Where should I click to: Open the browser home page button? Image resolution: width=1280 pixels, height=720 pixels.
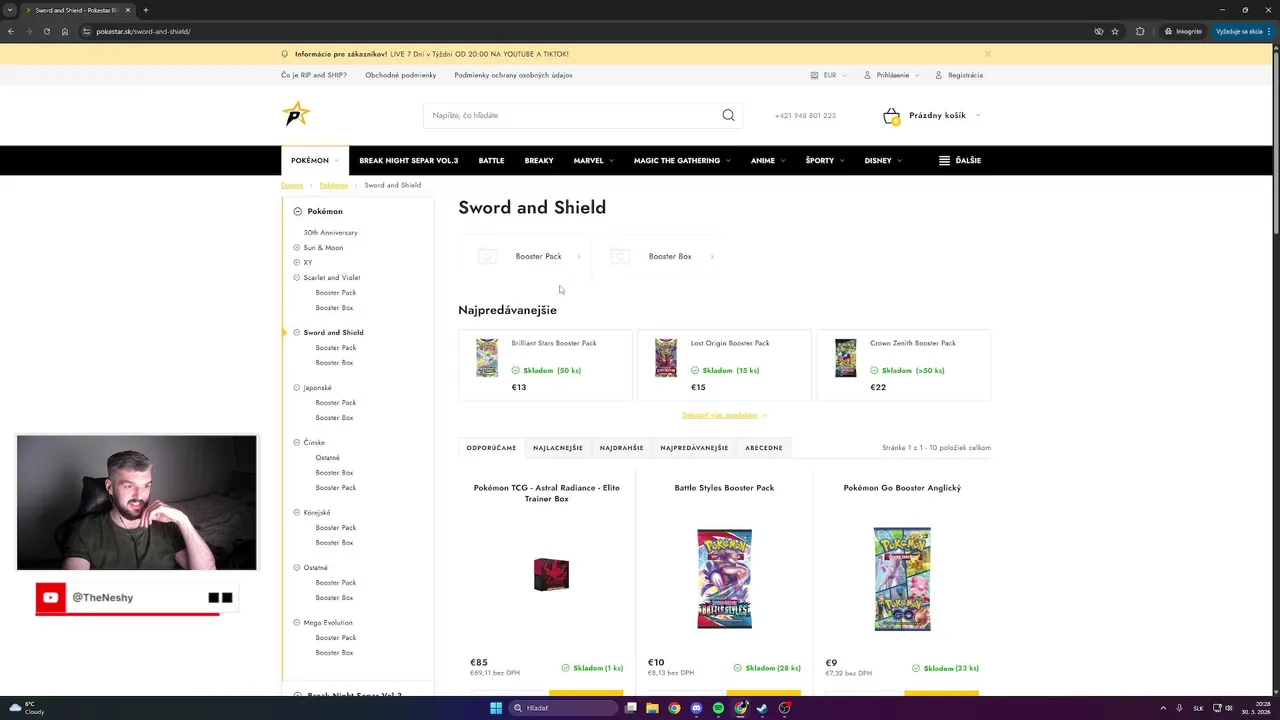tap(65, 31)
